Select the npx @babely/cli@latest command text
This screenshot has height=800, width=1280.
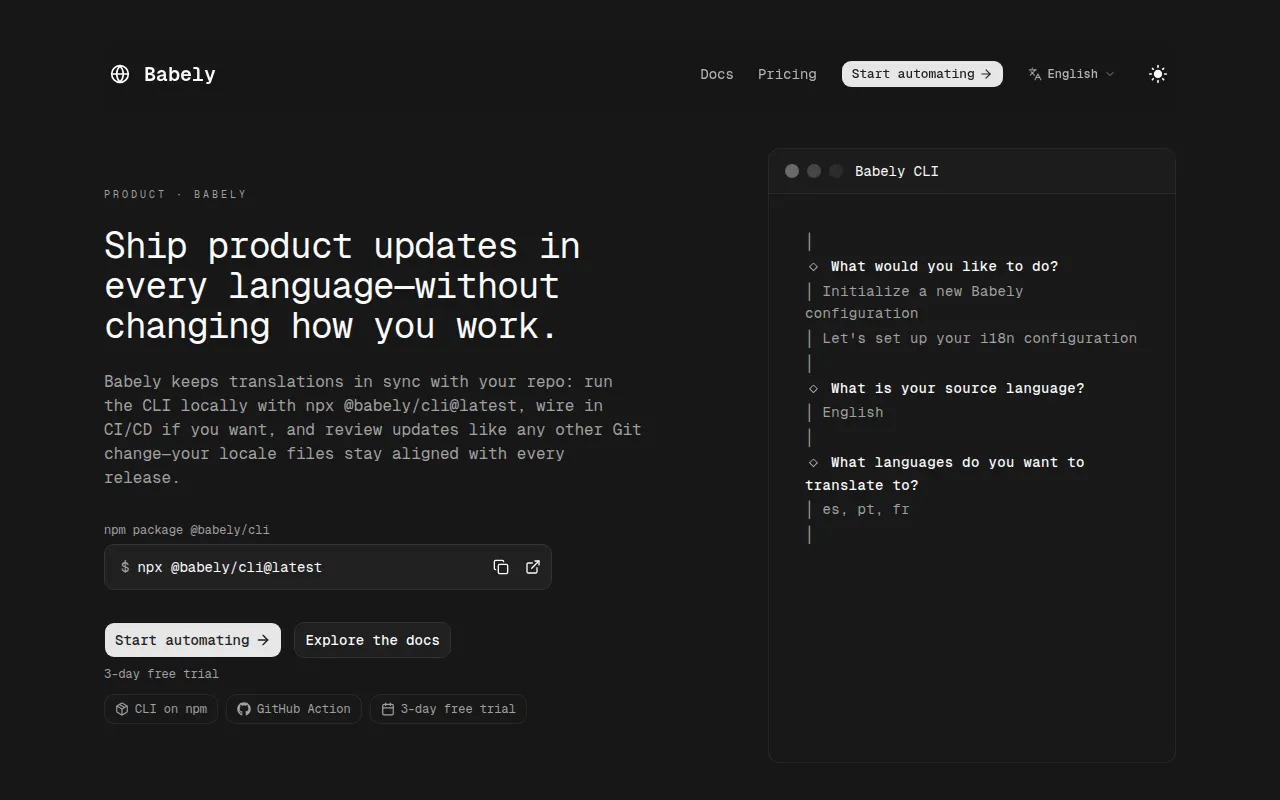(x=230, y=567)
